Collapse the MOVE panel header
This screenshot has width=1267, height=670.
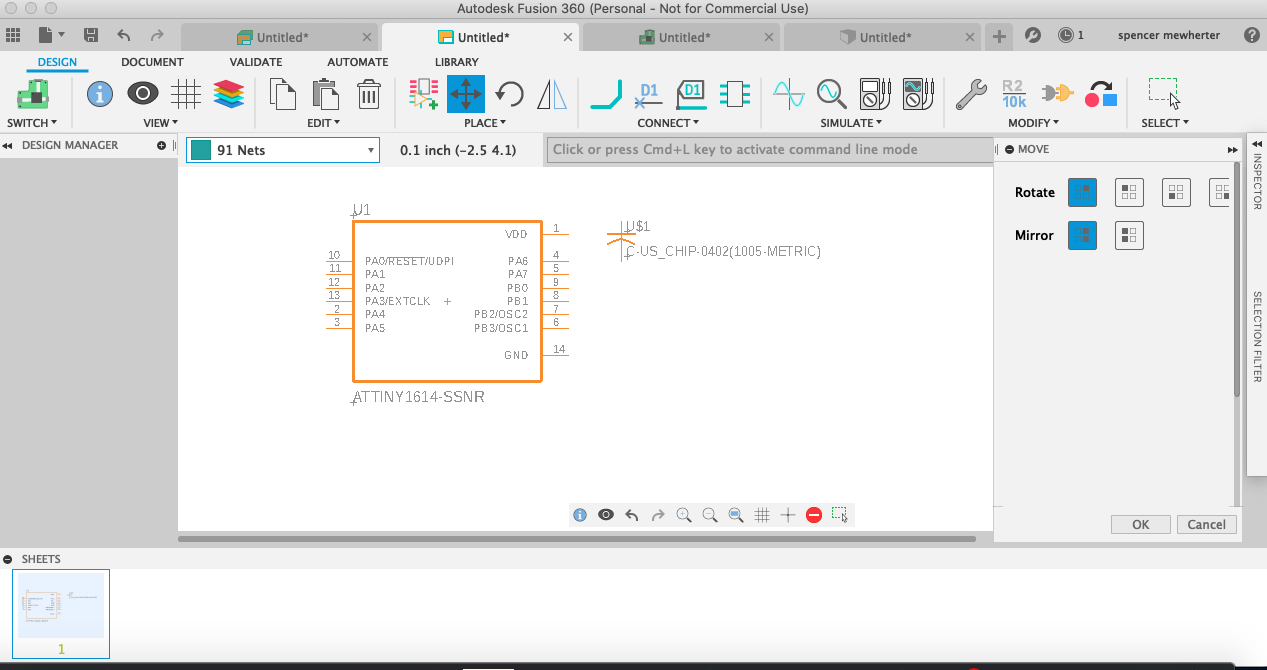[x=1009, y=149]
